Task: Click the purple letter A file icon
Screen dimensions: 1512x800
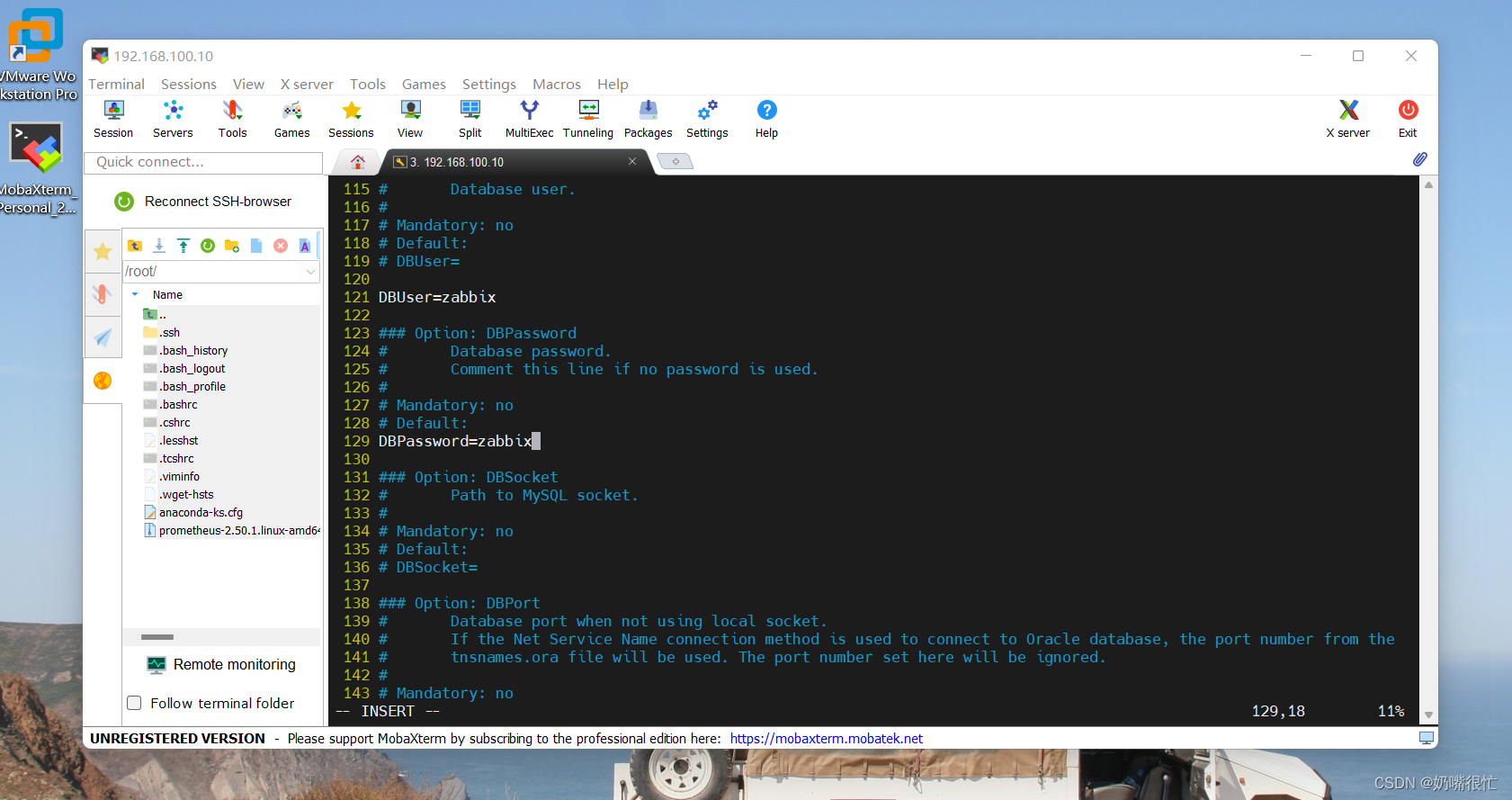Action: point(305,246)
